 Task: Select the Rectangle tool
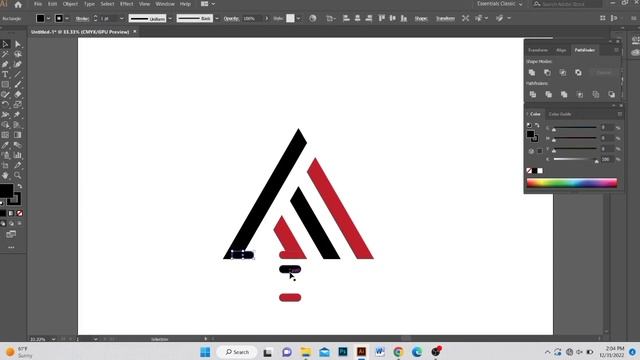[x=5, y=84]
